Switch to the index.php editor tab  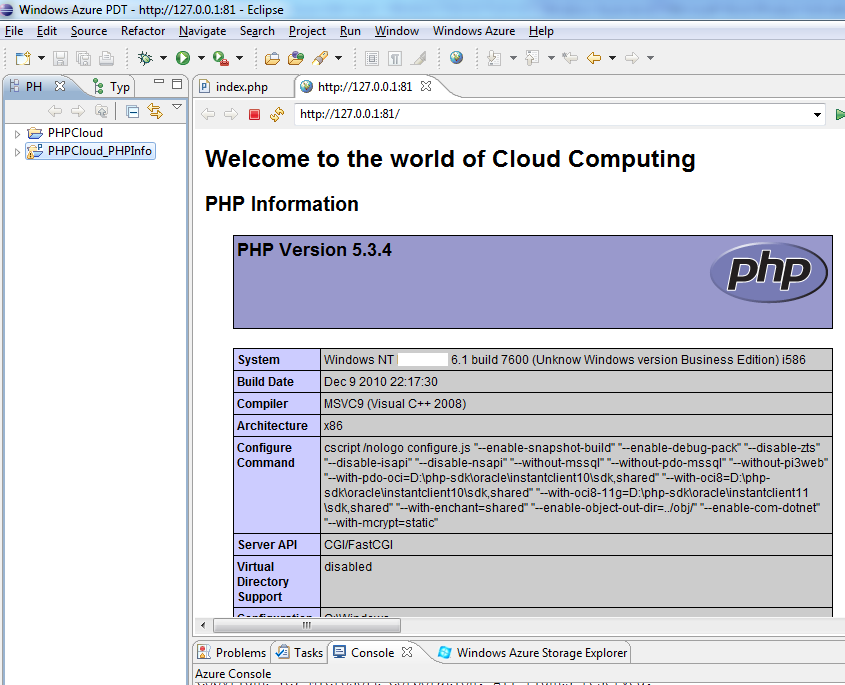tap(241, 87)
